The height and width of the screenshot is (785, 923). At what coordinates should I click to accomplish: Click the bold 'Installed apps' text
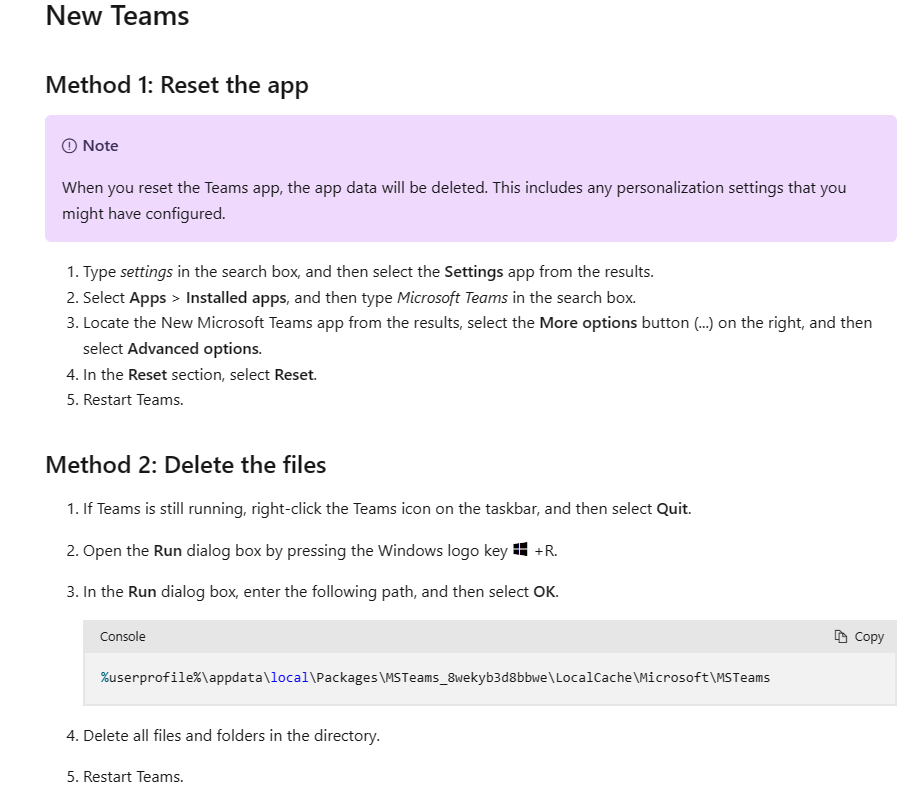tap(236, 298)
